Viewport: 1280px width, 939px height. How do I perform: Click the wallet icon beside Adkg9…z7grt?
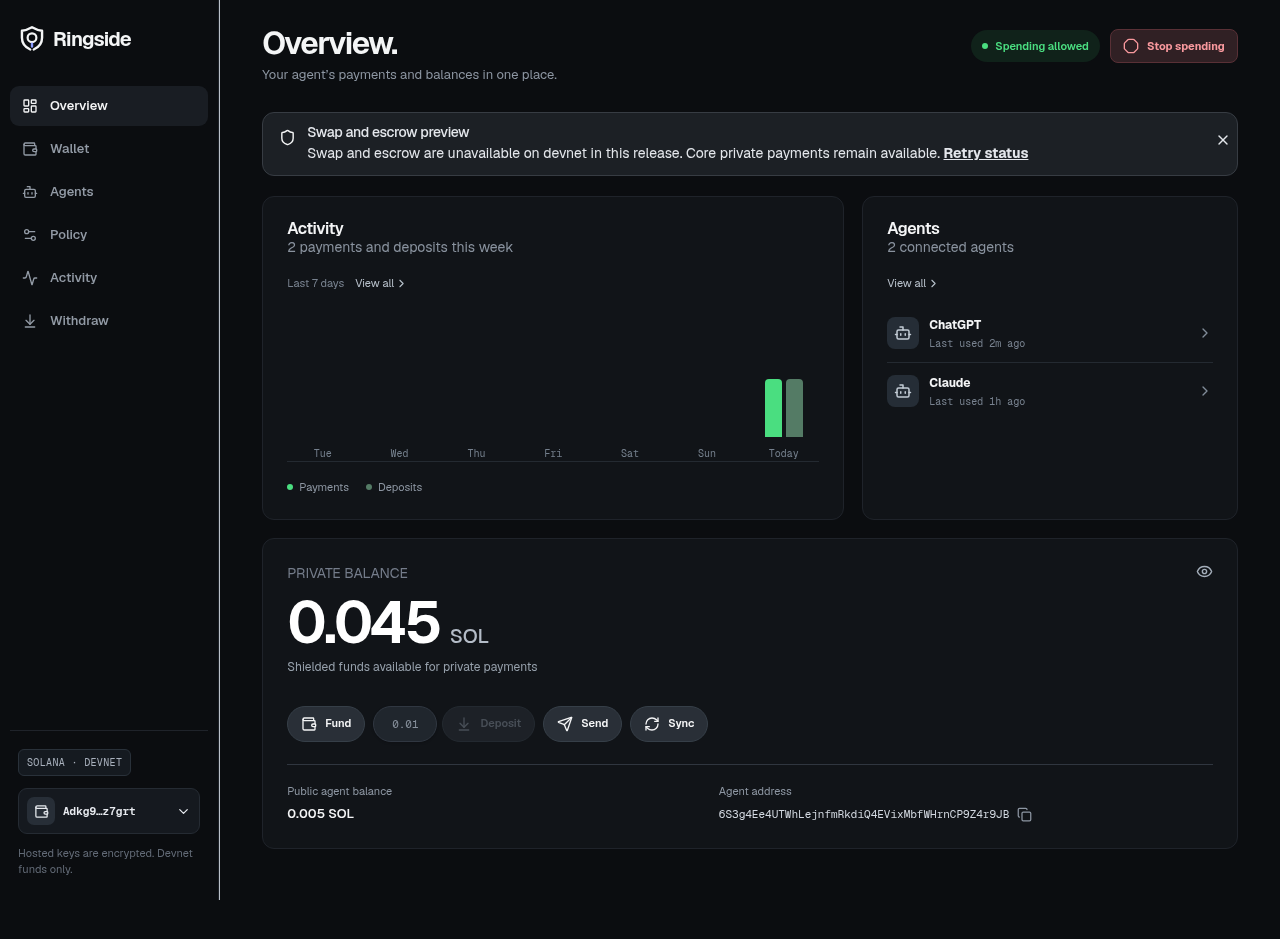point(41,811)
